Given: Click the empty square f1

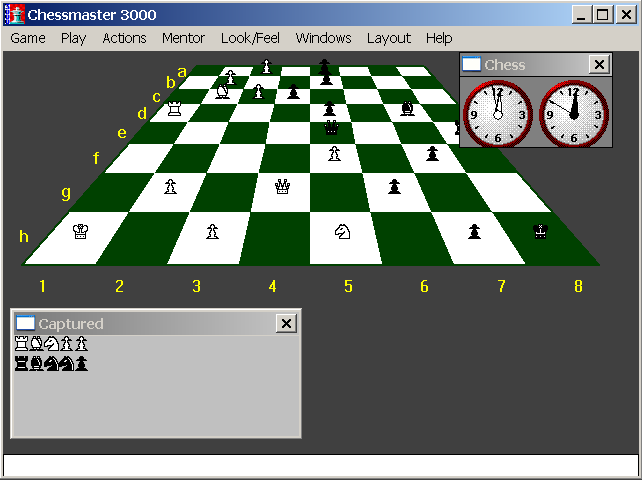Looking at the screenshot, I should 139,158.
